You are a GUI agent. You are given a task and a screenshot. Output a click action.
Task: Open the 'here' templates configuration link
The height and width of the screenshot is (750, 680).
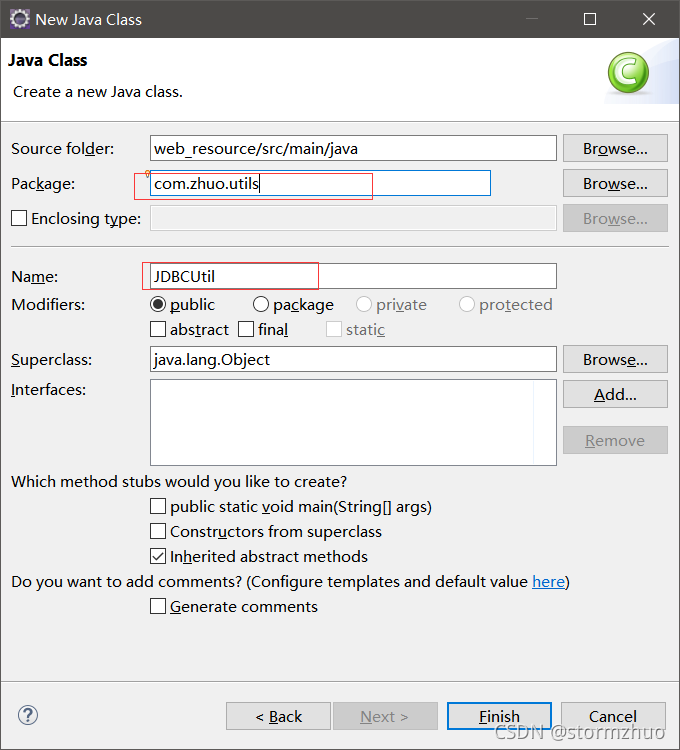pos(548,582)
